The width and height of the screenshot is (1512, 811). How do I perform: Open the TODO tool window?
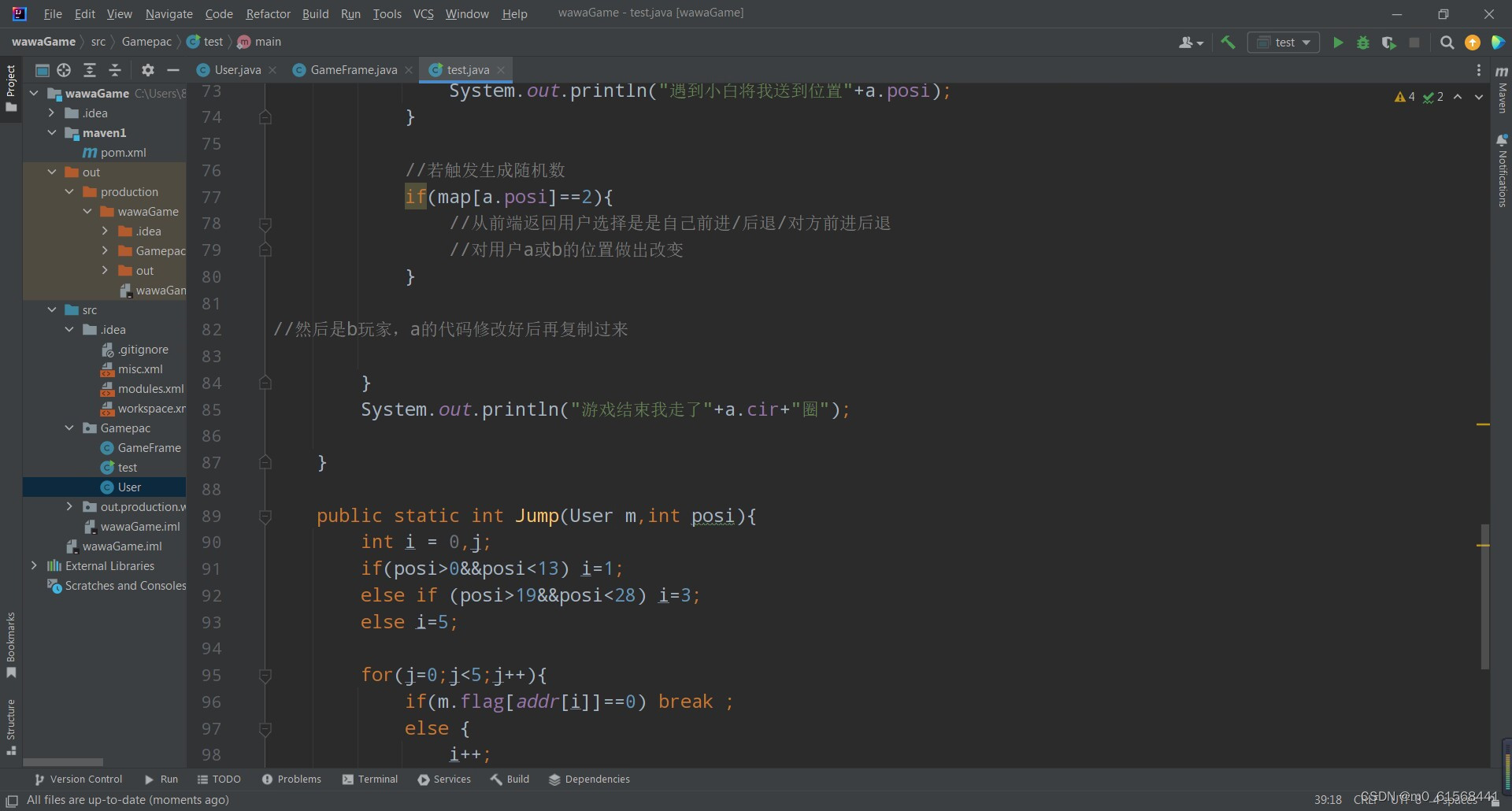click(219, 780)
